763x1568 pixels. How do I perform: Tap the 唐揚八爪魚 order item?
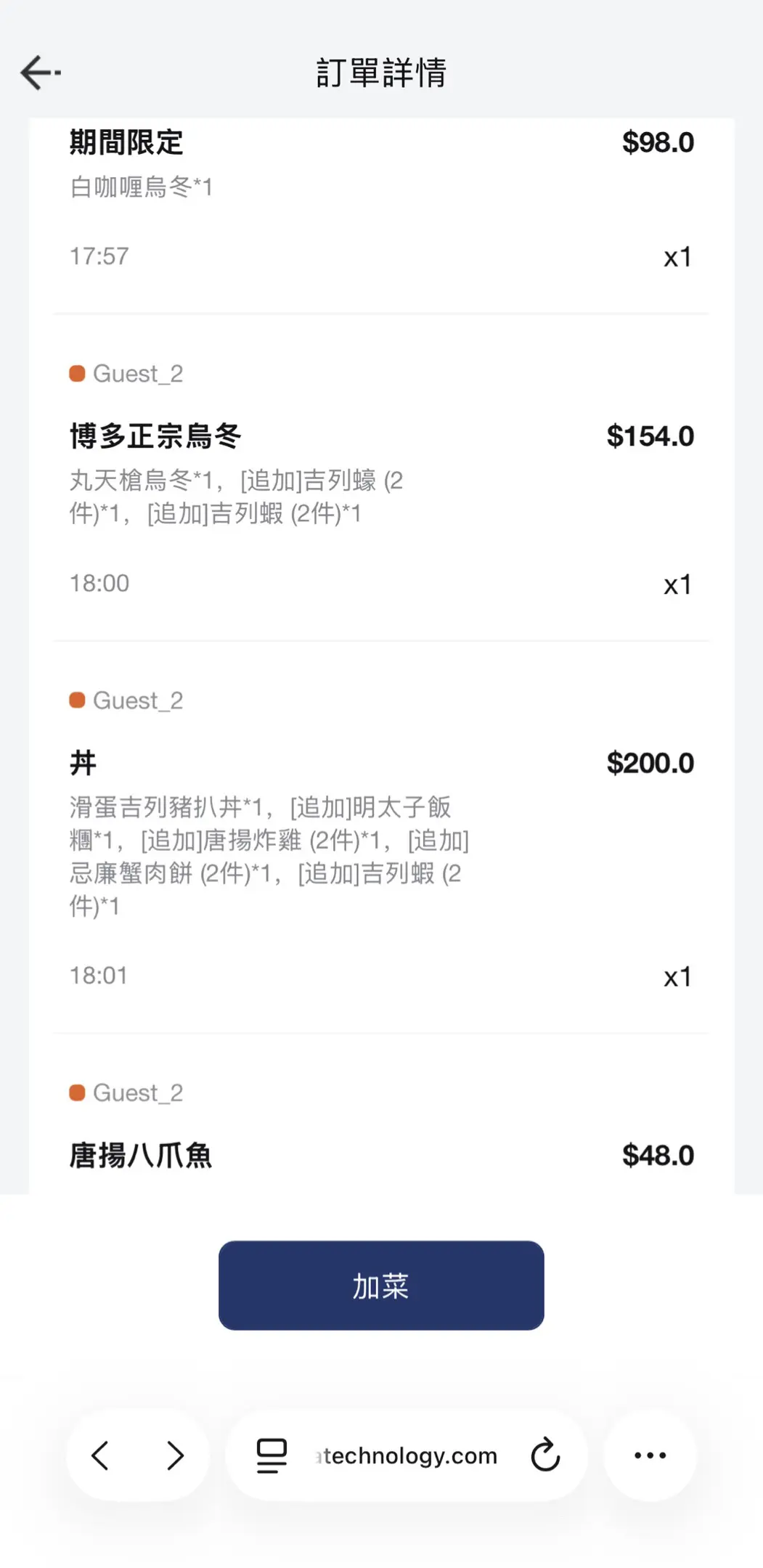coord(141,1156)
